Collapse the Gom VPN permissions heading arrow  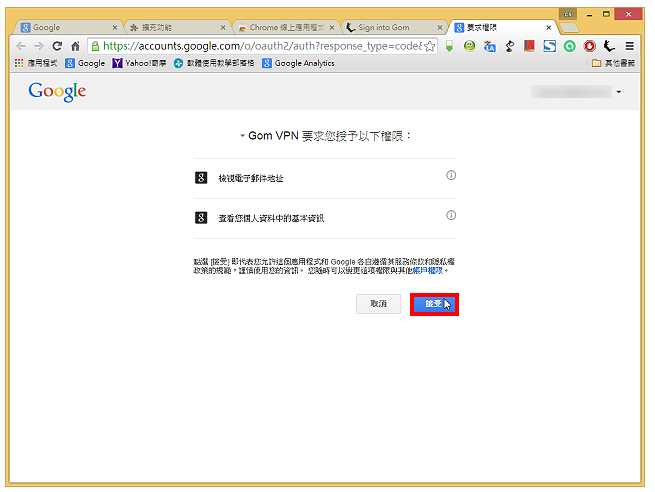[242, 136]
